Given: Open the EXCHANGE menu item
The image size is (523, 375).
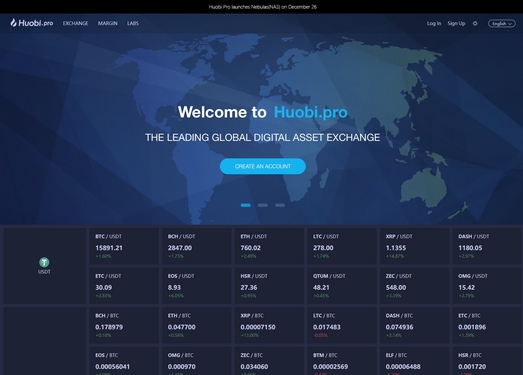Looking at the screenshot, I should click(75, 23).
